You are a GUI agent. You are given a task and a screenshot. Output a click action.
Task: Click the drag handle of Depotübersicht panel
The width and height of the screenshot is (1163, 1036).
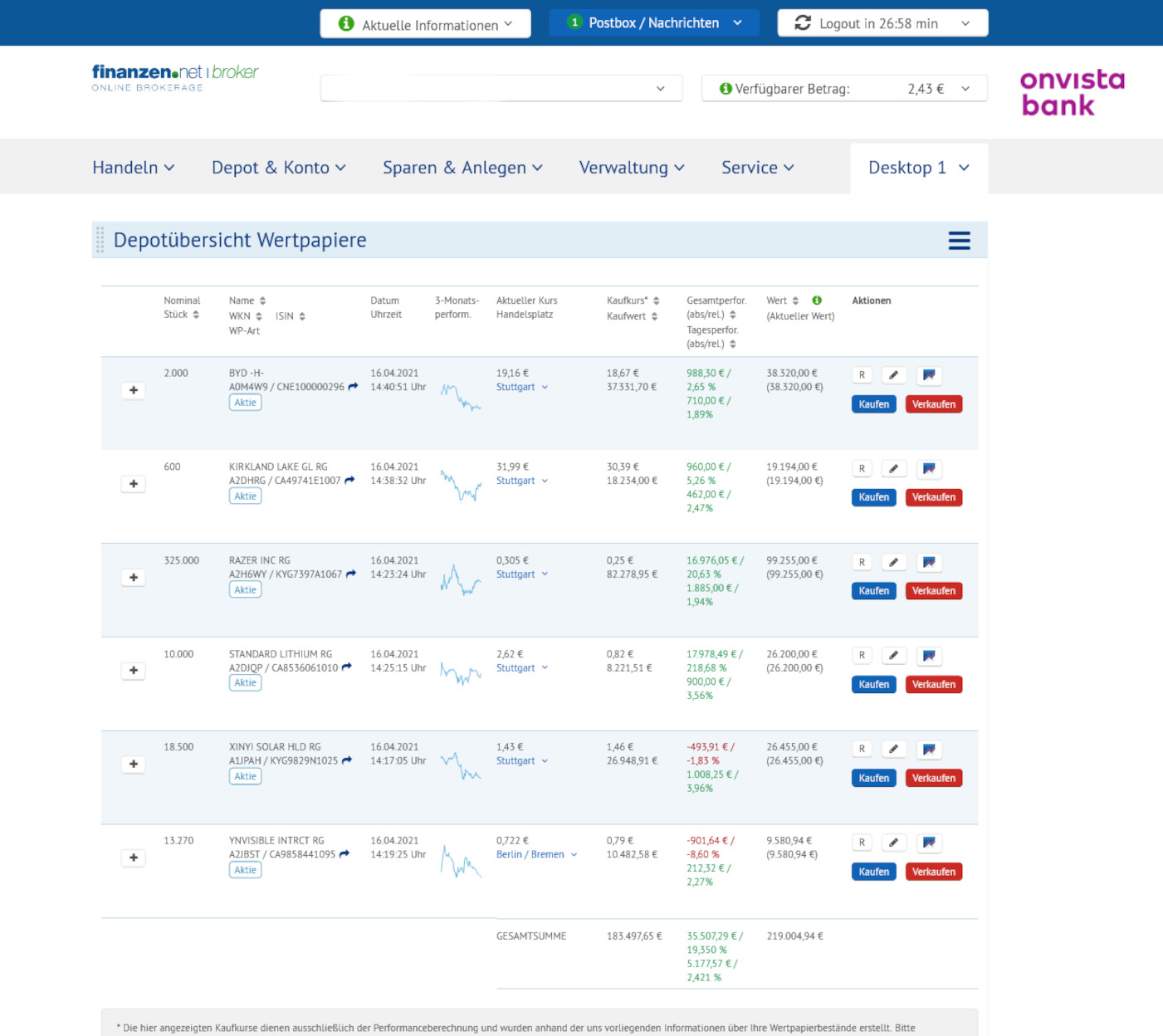100,240
